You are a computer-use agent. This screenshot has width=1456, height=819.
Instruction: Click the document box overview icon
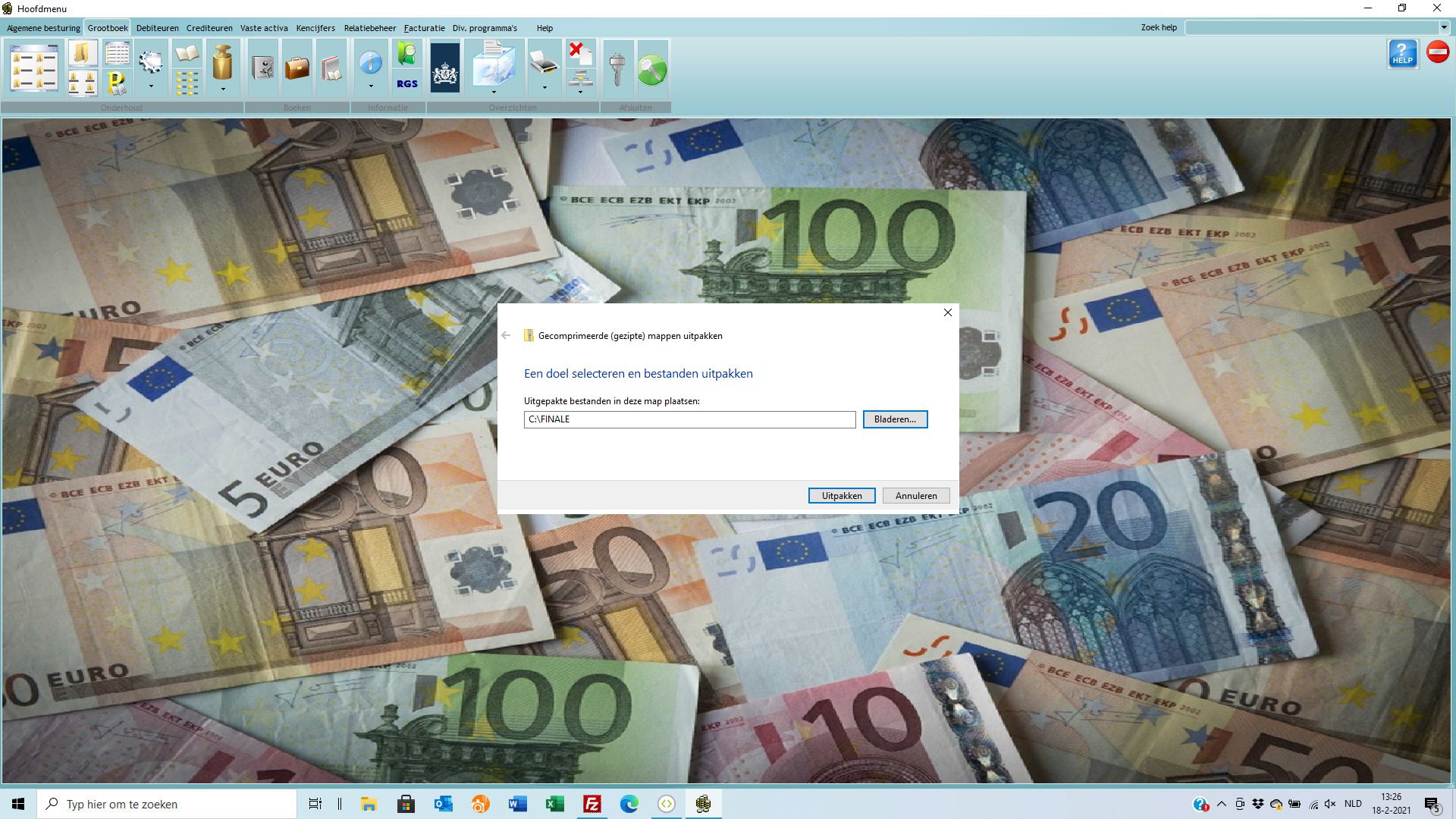[494, 64]
